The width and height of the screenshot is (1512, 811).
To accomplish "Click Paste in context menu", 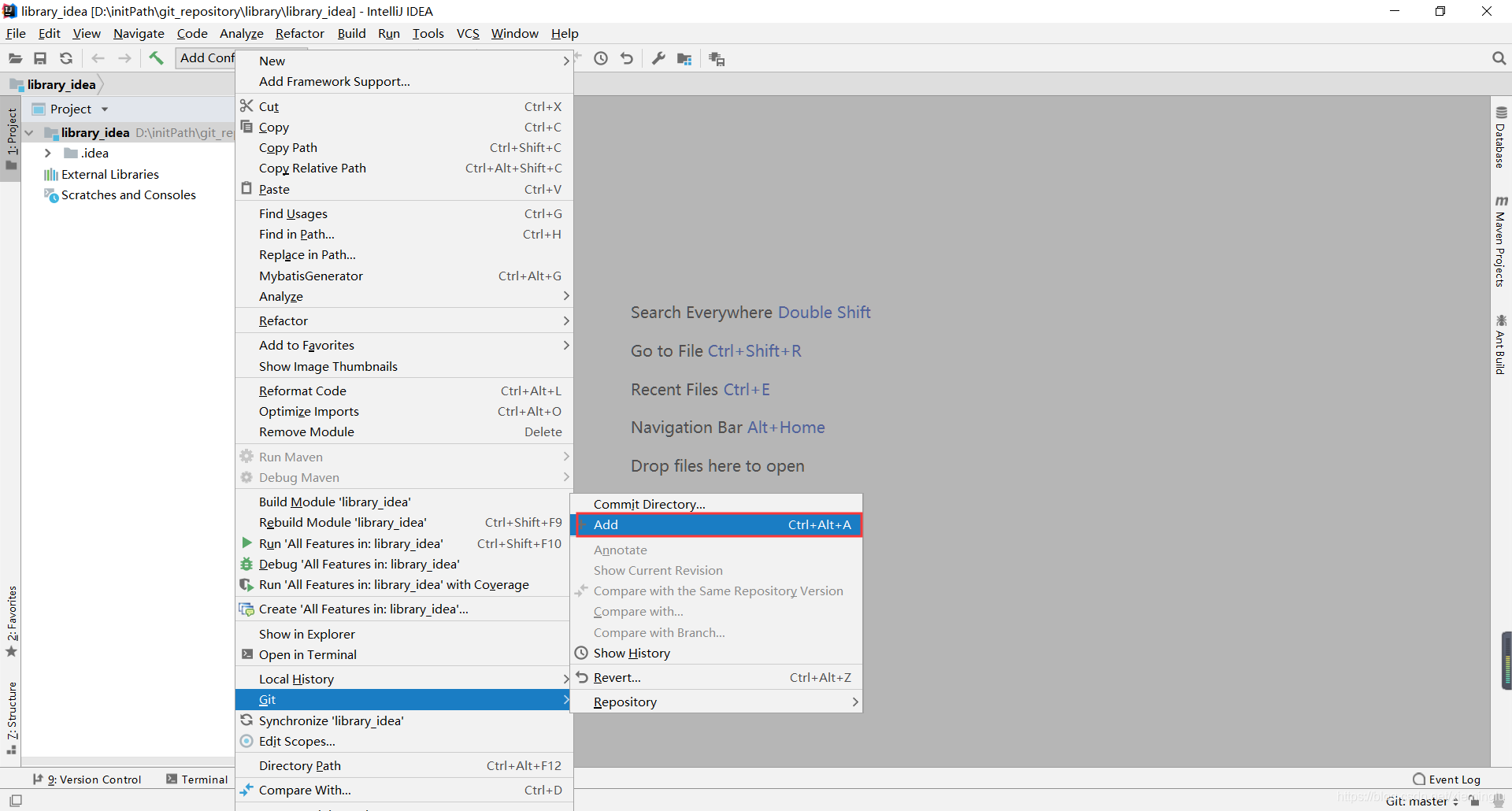I will [404, 189].
